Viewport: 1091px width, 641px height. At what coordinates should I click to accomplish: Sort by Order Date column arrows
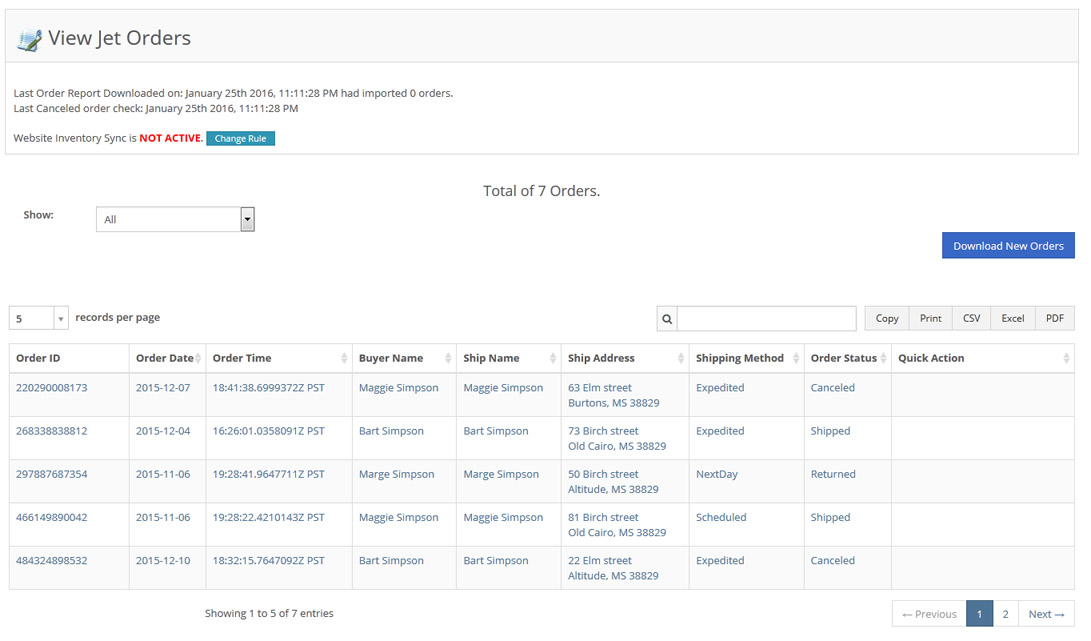coord(198,358)
